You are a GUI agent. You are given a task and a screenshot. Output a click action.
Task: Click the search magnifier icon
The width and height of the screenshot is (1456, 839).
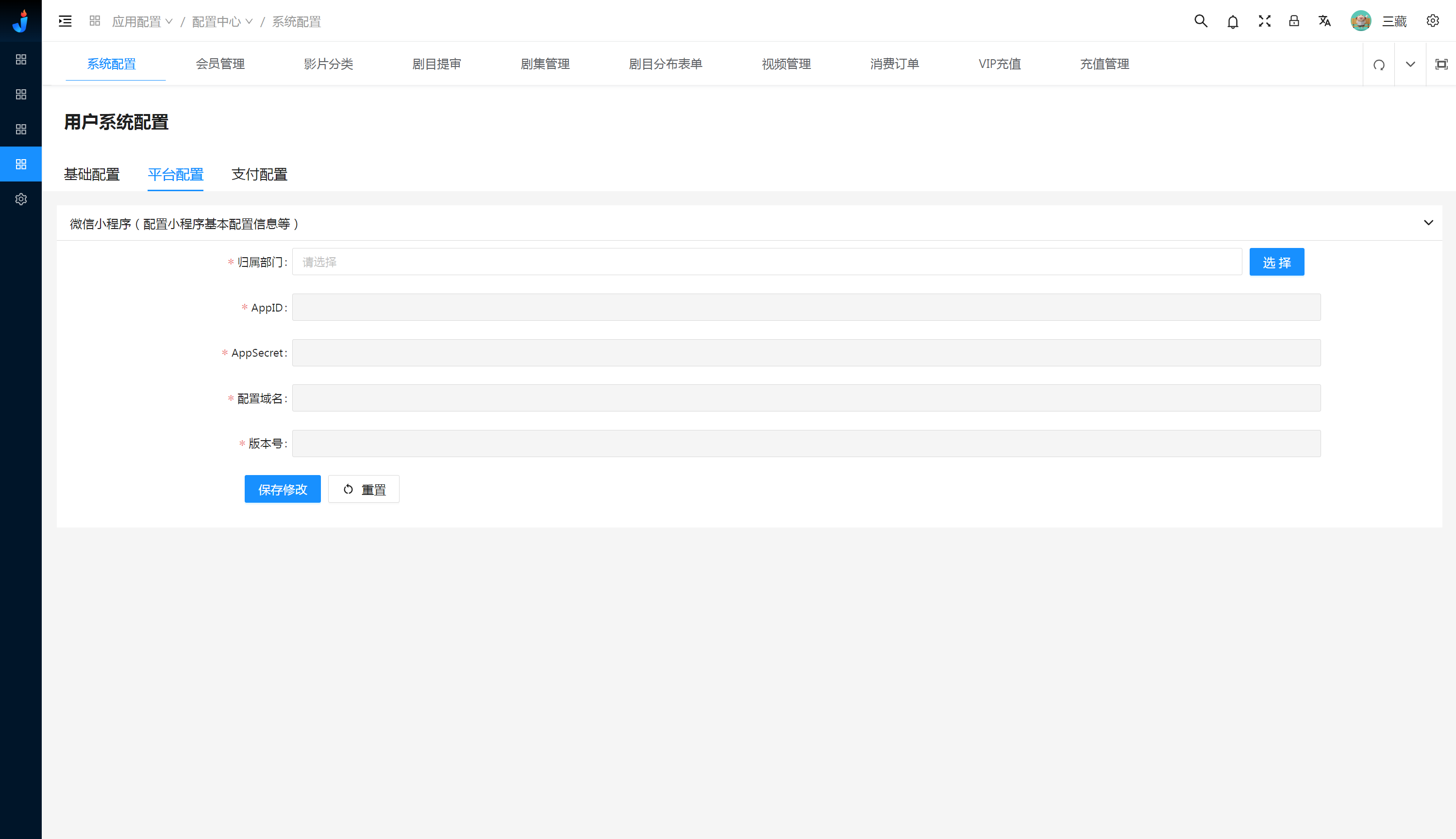click(x=1201, y=21)
